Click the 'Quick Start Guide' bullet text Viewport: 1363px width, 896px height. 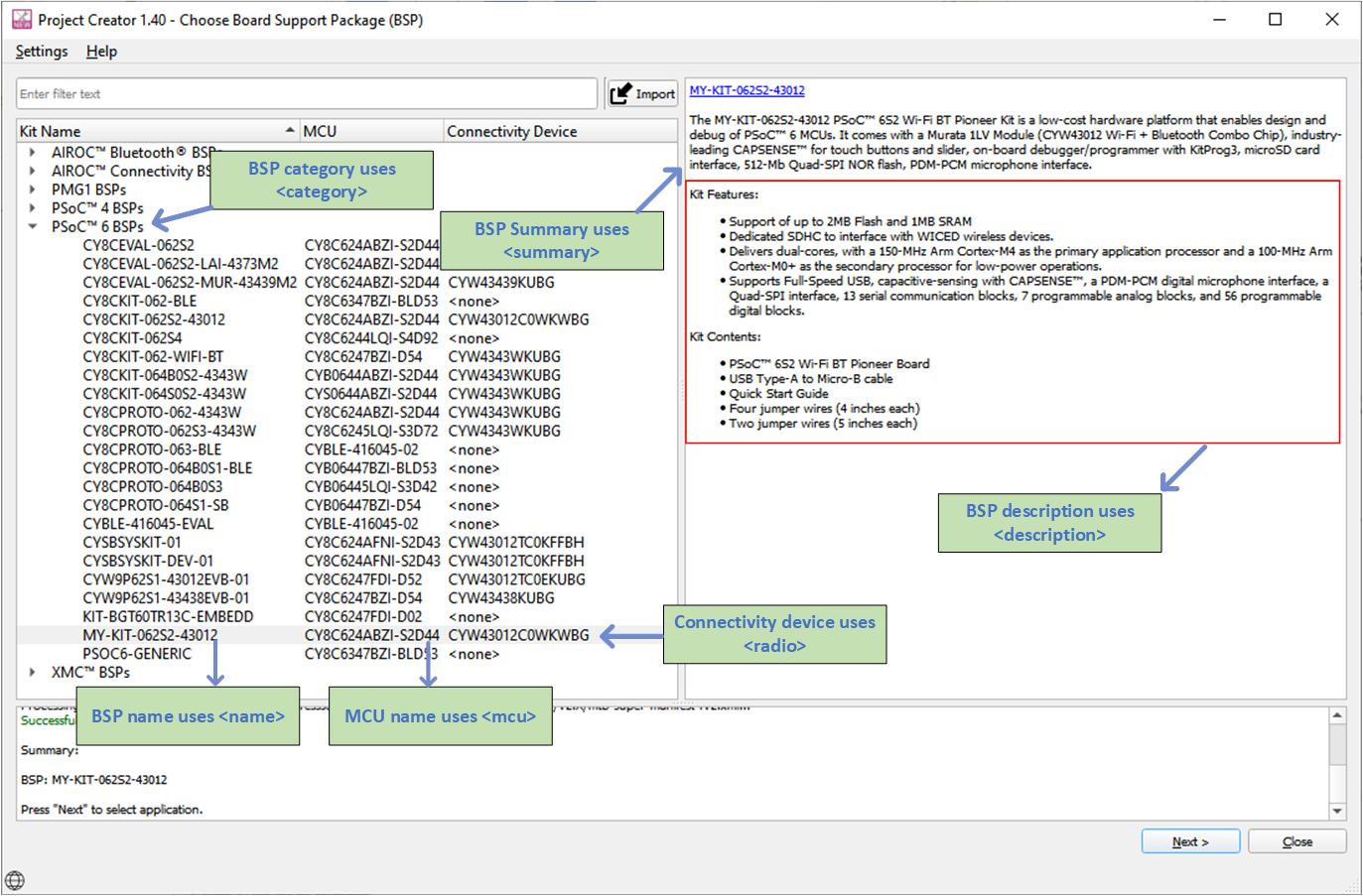pos(778,394)
